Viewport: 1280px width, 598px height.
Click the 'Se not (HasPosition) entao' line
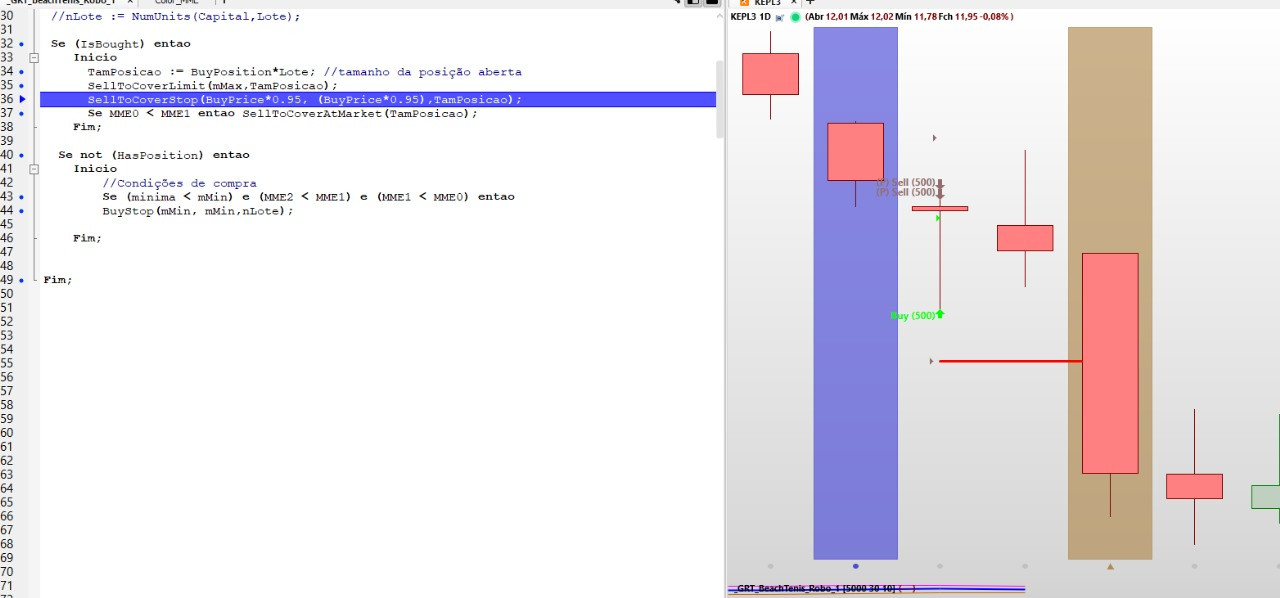154,155
